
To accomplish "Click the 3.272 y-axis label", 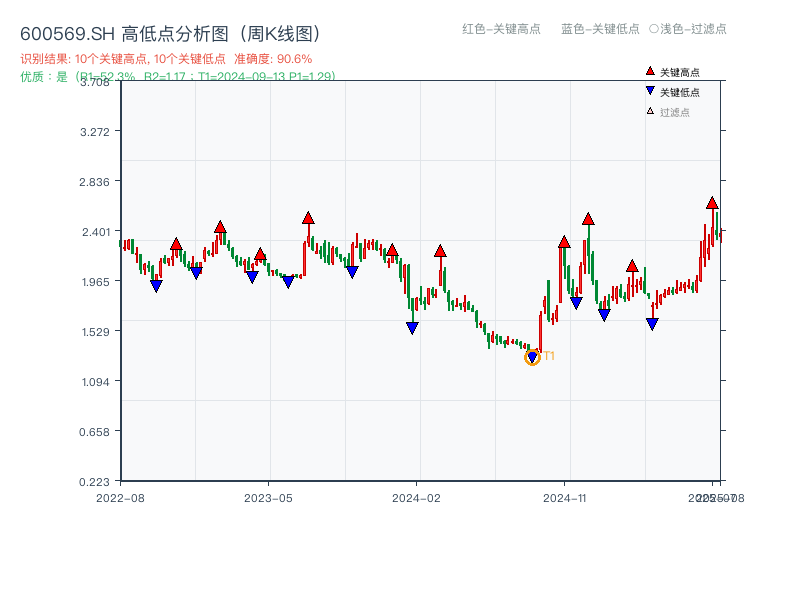I will pyautogui.click(x=94, y=132).
